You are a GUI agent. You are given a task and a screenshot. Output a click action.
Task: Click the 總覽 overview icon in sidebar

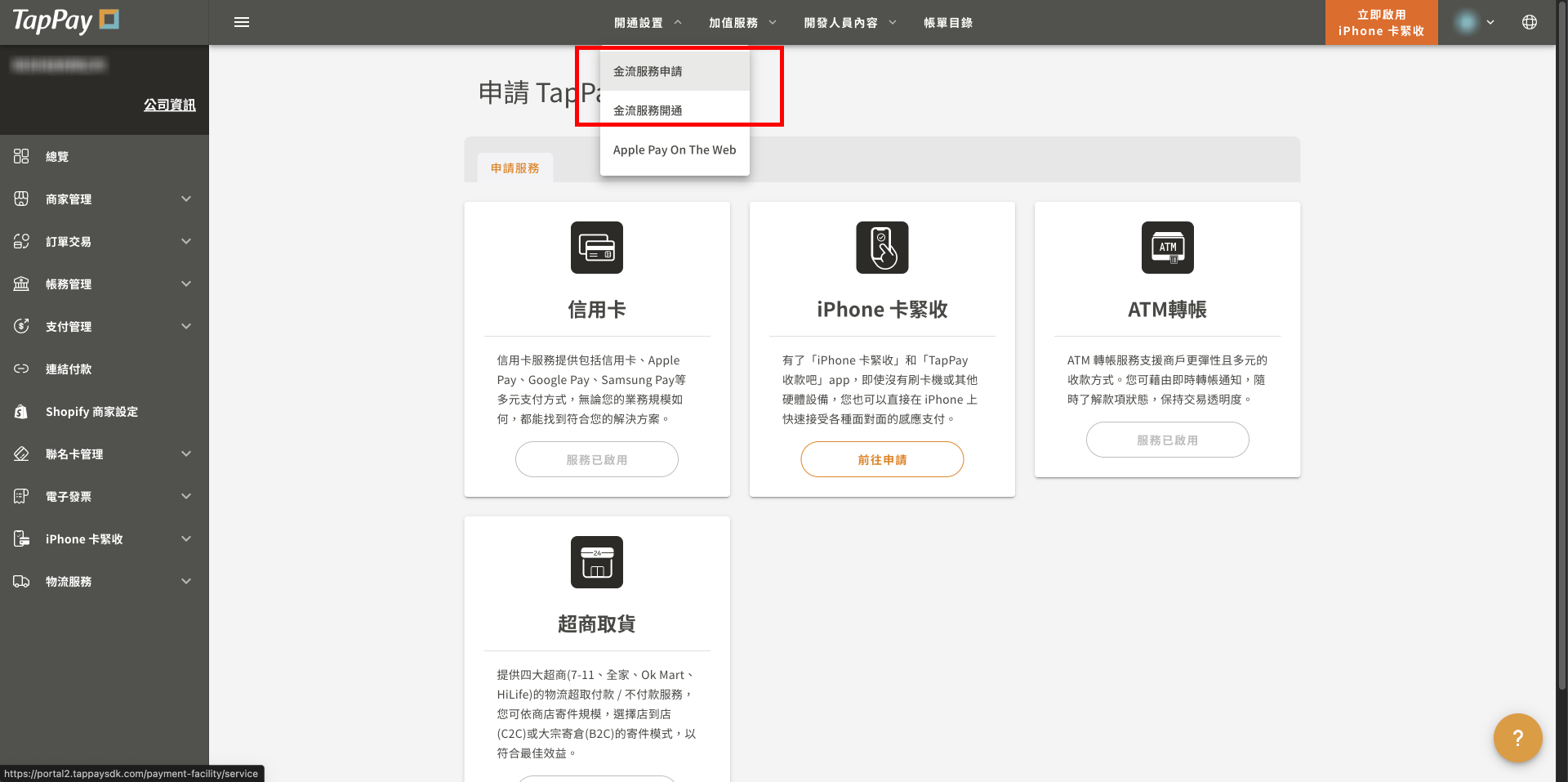(21, 156)
